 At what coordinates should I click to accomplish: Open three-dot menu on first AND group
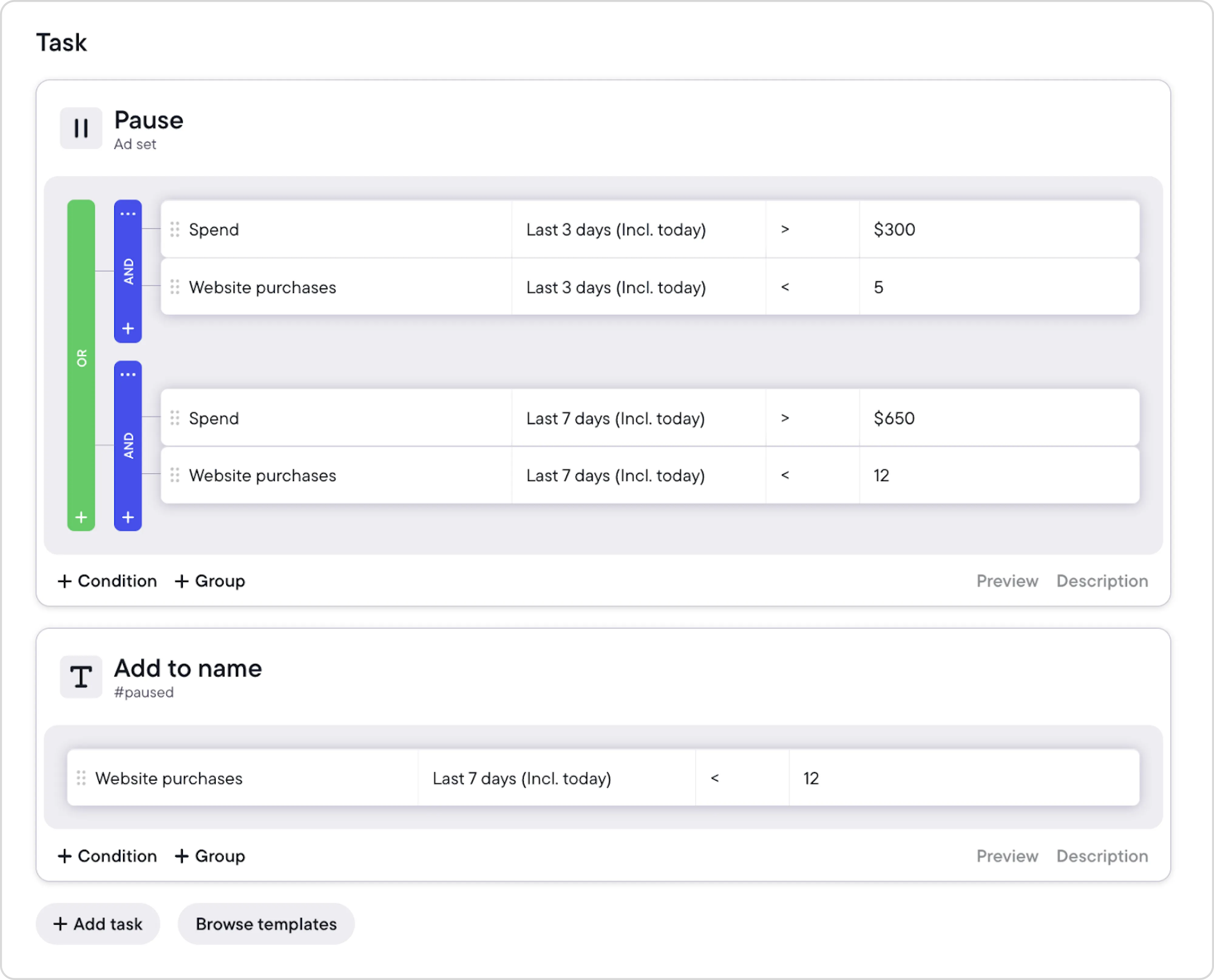point(128,214)
